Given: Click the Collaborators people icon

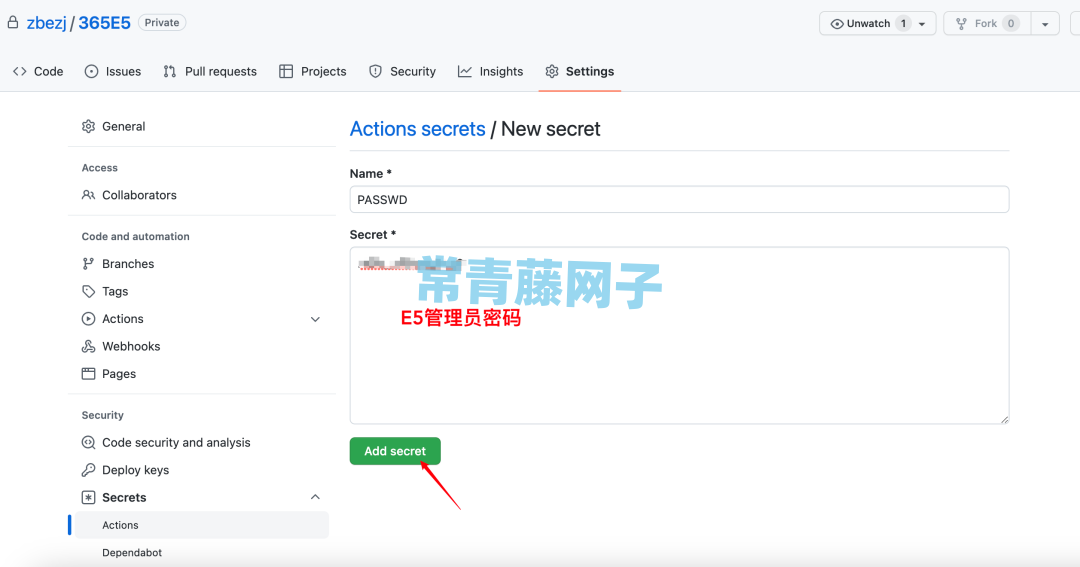Looking at the screenshot, I should click(x=88, y=195).
